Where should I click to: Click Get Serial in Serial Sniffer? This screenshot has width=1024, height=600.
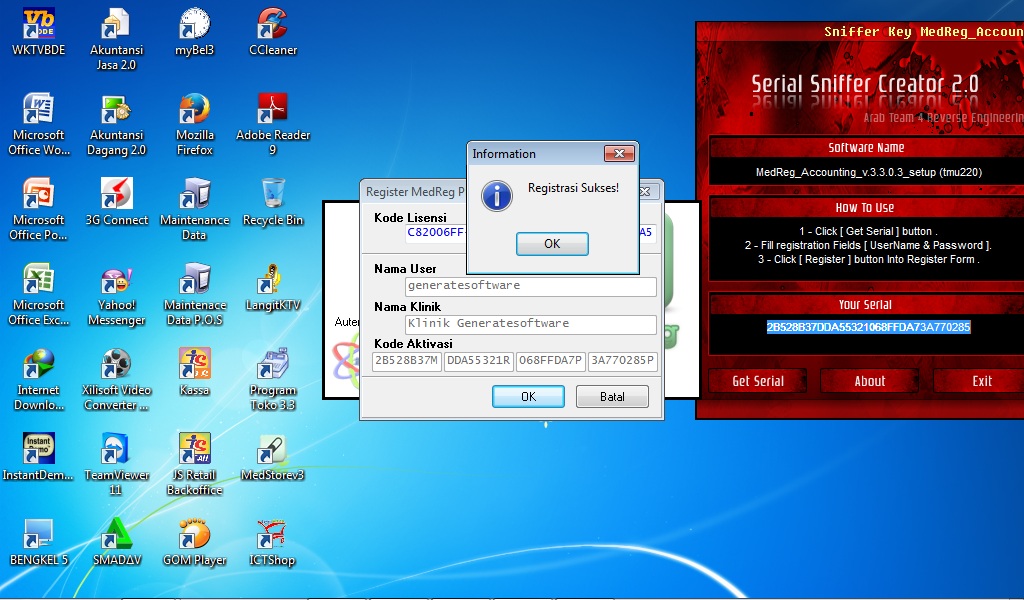click(758, 381)
